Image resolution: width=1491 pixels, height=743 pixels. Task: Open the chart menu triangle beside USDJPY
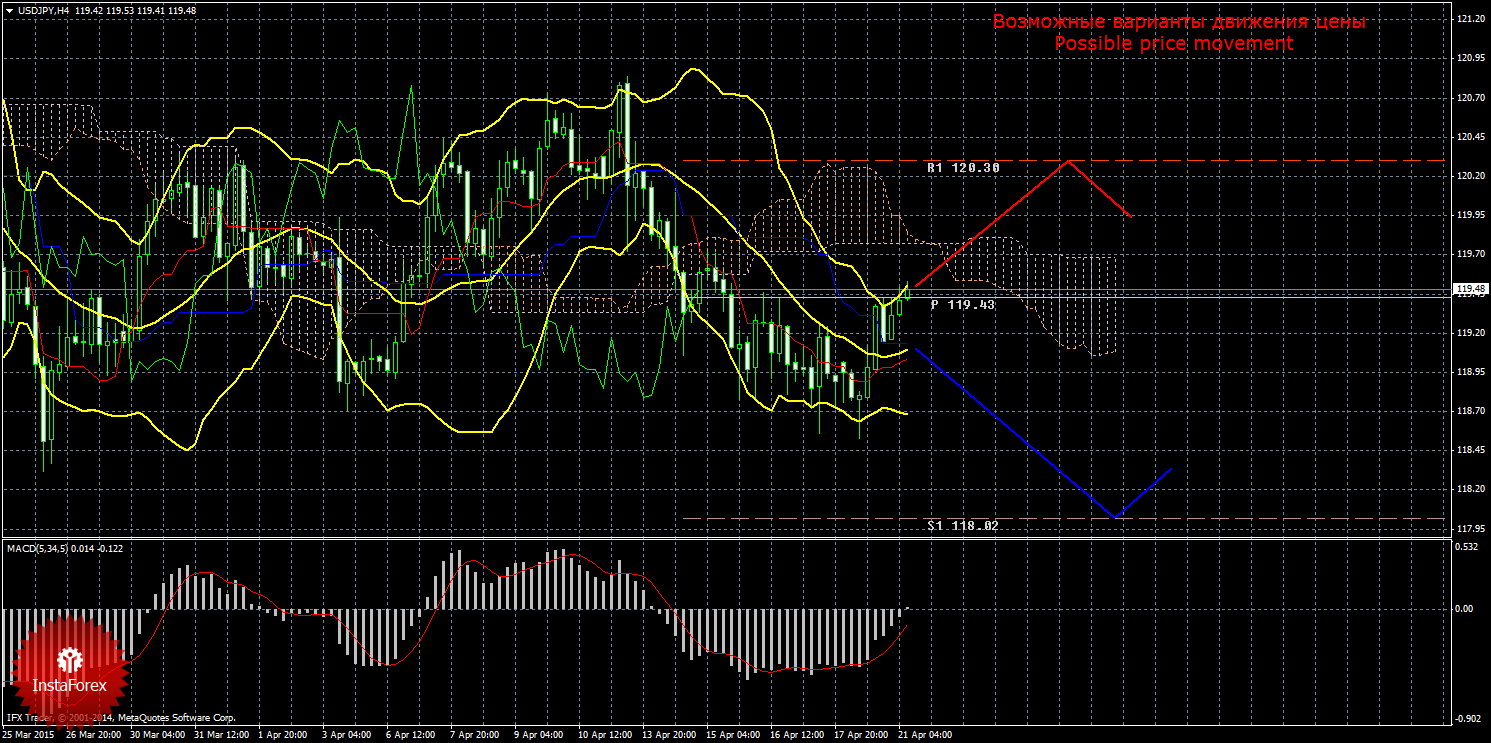pos(9,10)
